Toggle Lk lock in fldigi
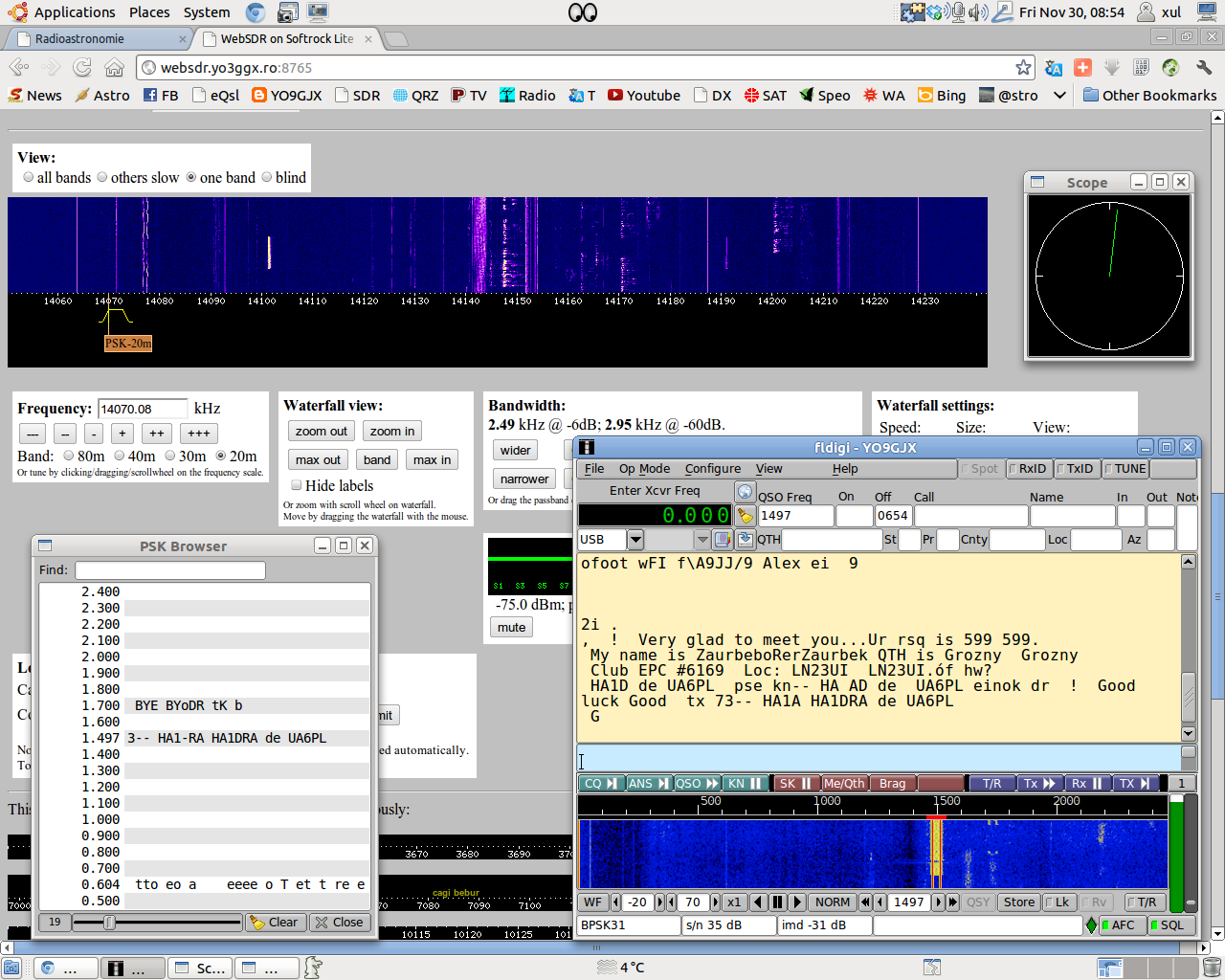The image size is (1225, 980). [x=1058, y=902]
